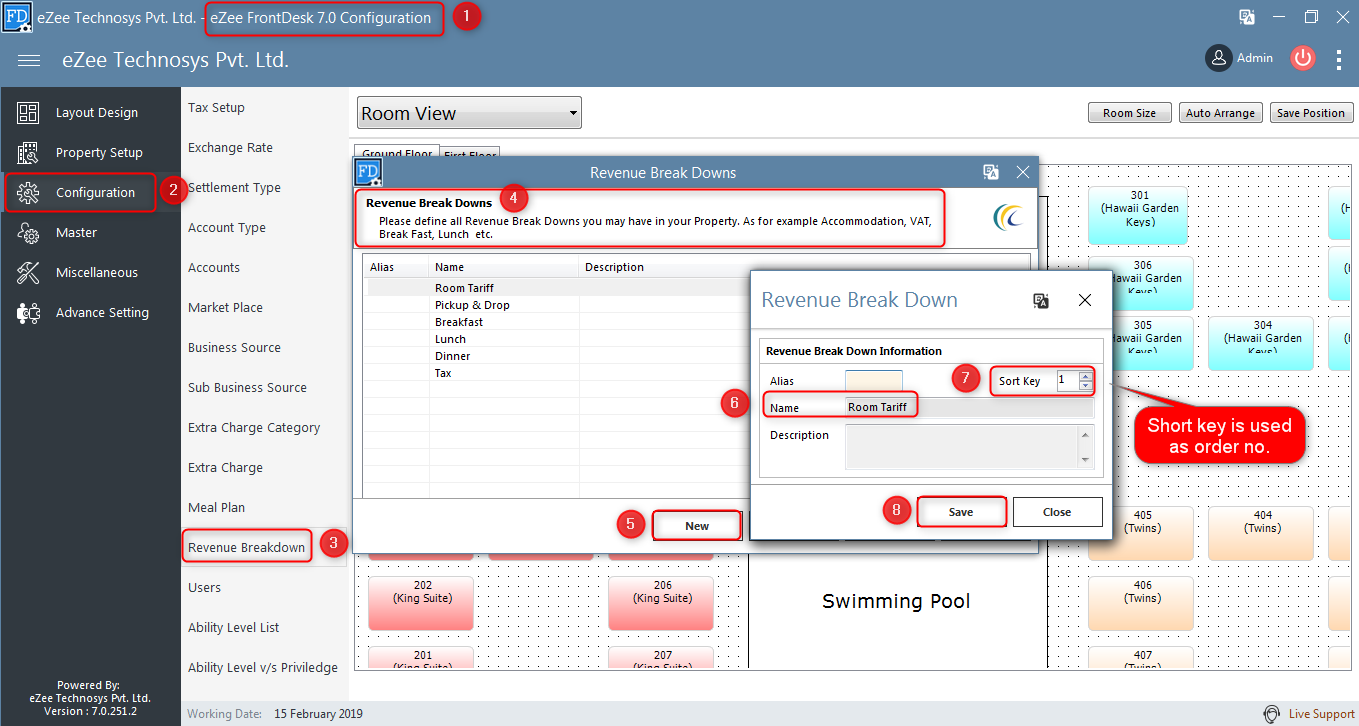Switch to the Ground Floor tab
This screenshot has height=726, width=1359.
(397, 154)
